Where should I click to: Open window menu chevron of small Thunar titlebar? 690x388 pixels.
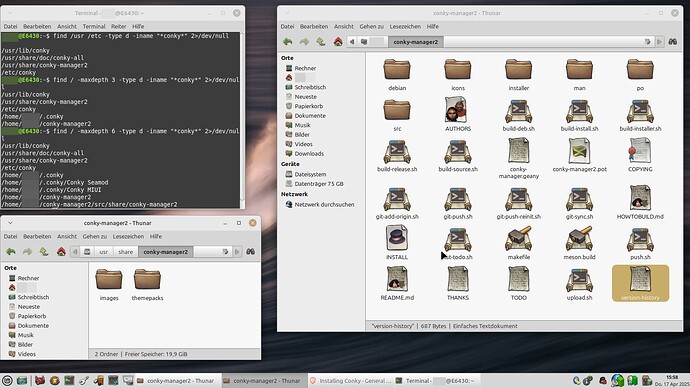coord(10,223)
